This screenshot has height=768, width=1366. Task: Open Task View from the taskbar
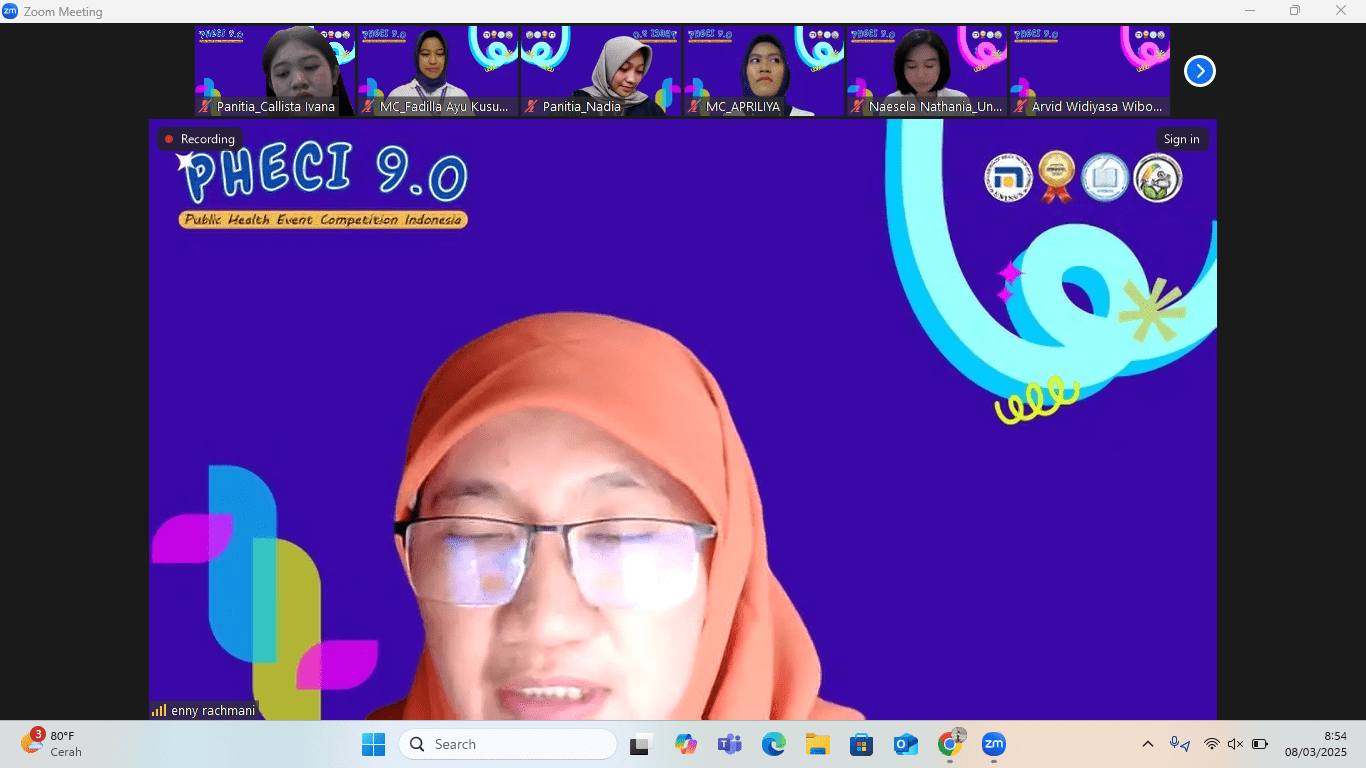pos(639,744)
